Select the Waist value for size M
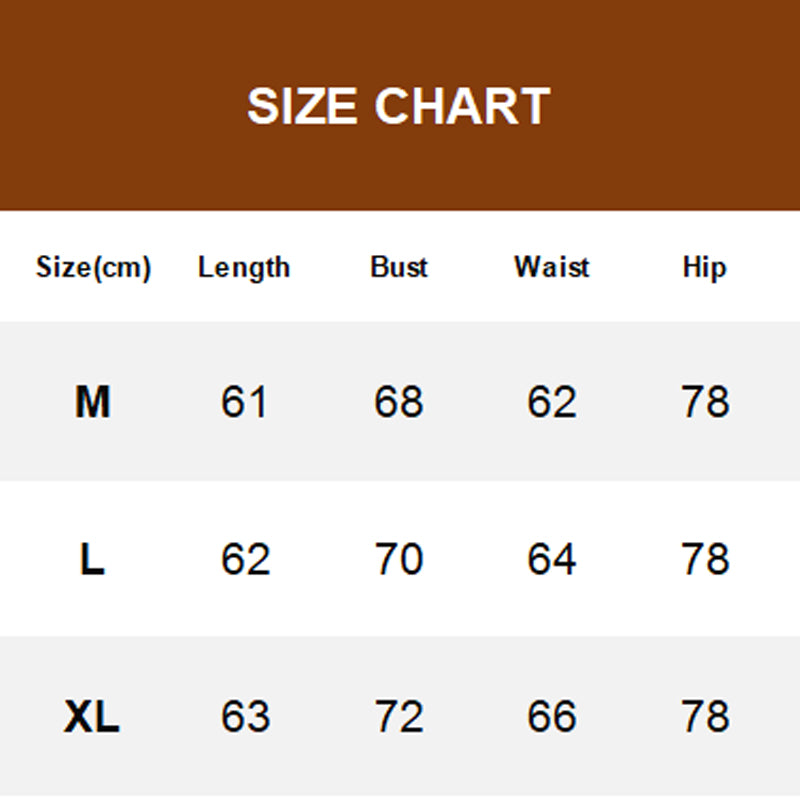The width and height of the screenshot is (800, 800). pos(552,402)
